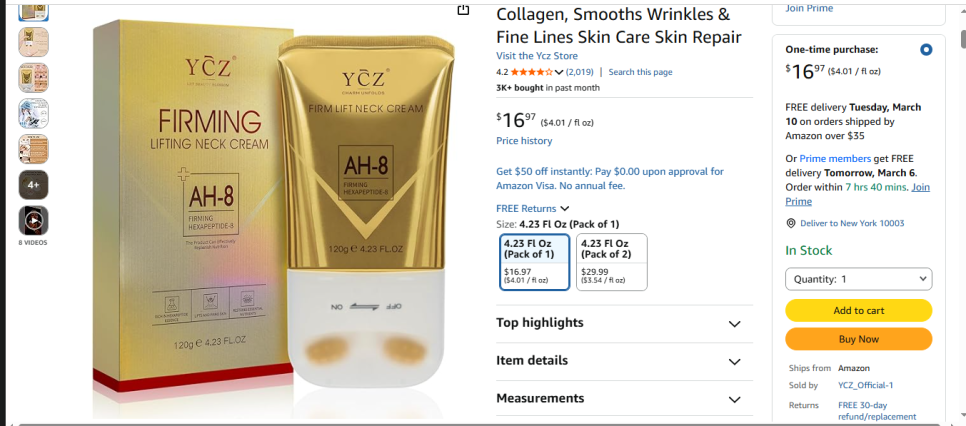
Task: Choose 4.23 Fl Oz Pack of 1
Action: point(535,262)
